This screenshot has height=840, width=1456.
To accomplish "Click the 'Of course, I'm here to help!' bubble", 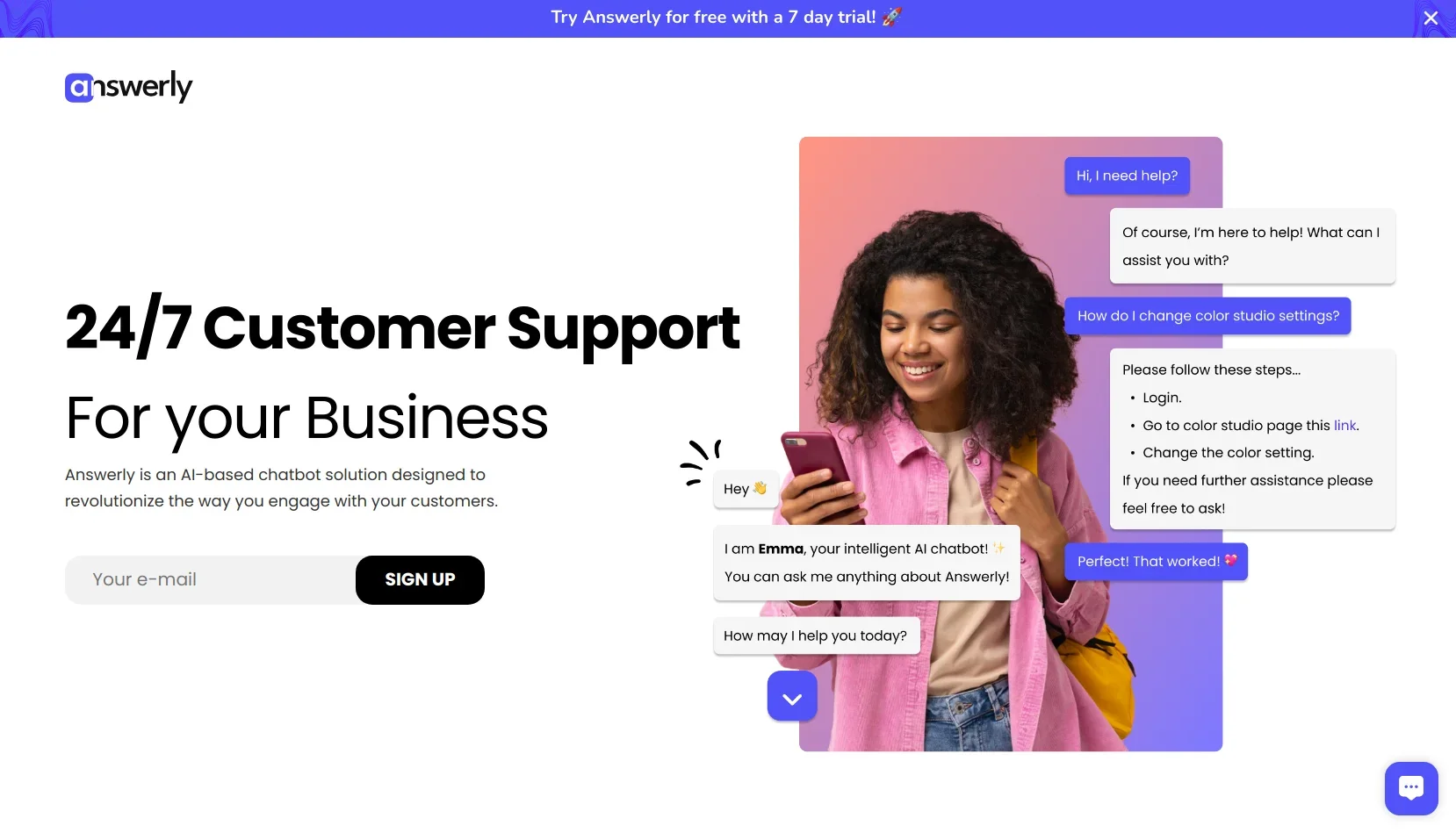I will click(x=1252, y=246).
